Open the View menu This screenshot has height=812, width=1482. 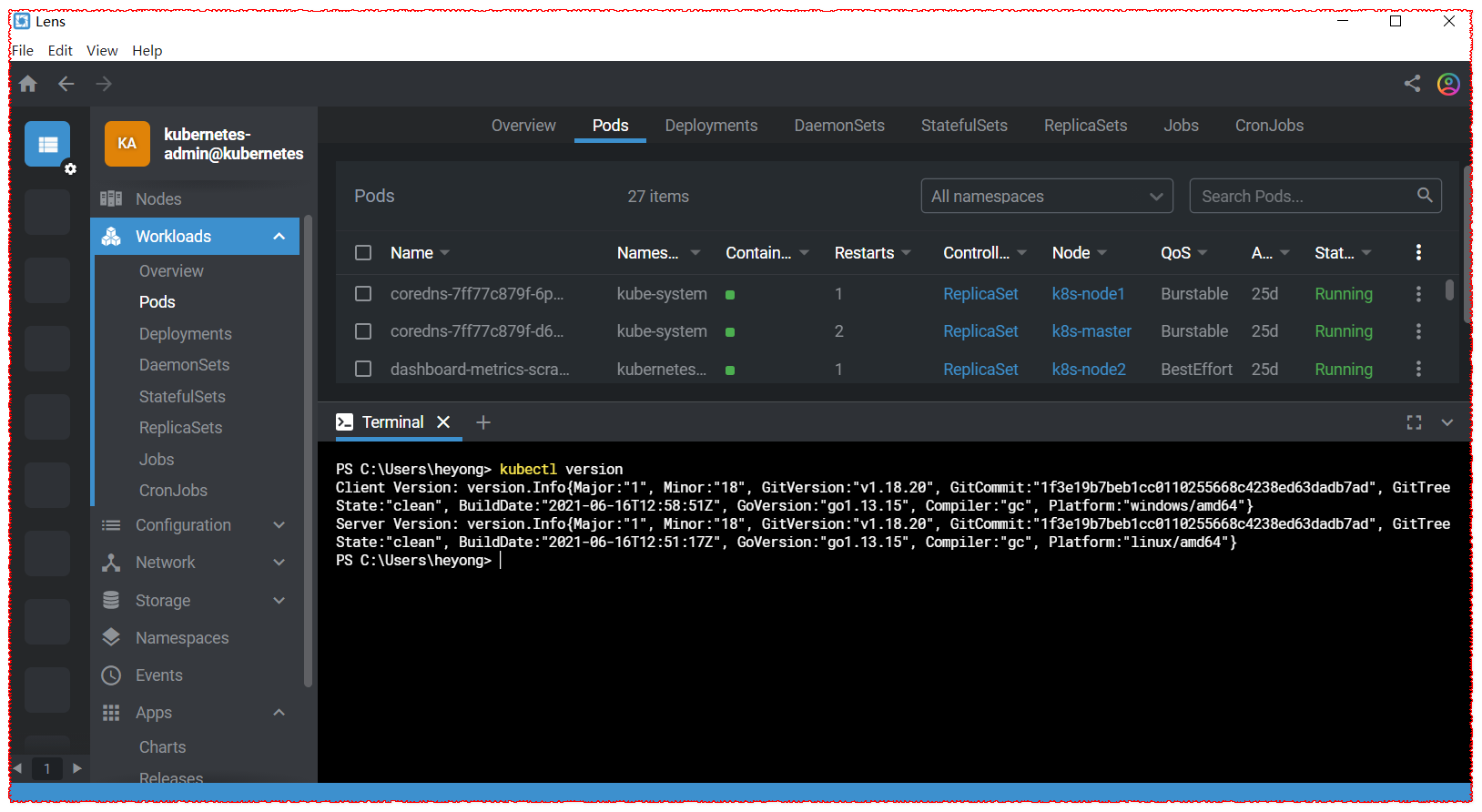point(102,51)
